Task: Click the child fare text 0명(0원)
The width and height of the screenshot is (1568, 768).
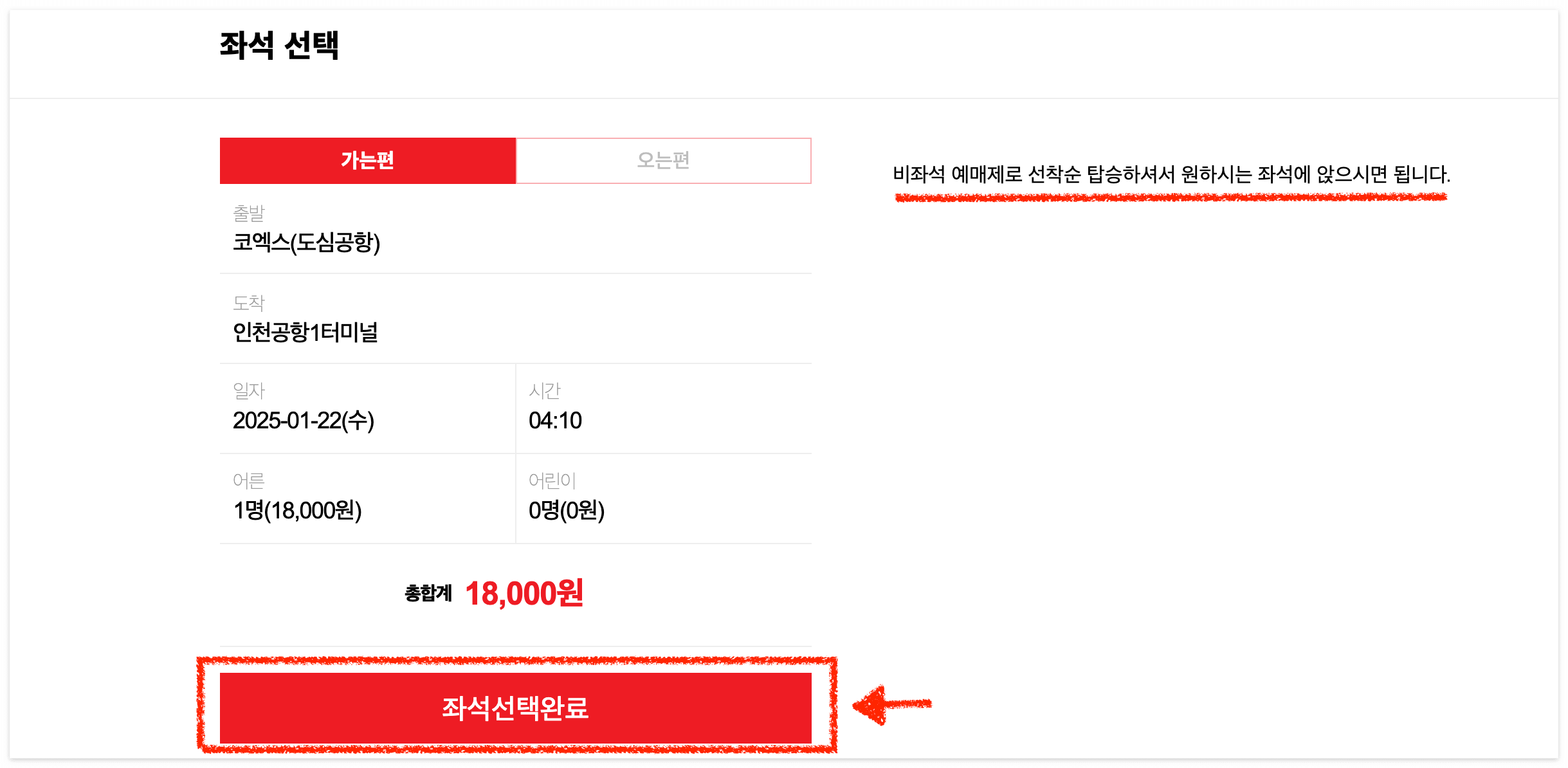Action: 566,511
